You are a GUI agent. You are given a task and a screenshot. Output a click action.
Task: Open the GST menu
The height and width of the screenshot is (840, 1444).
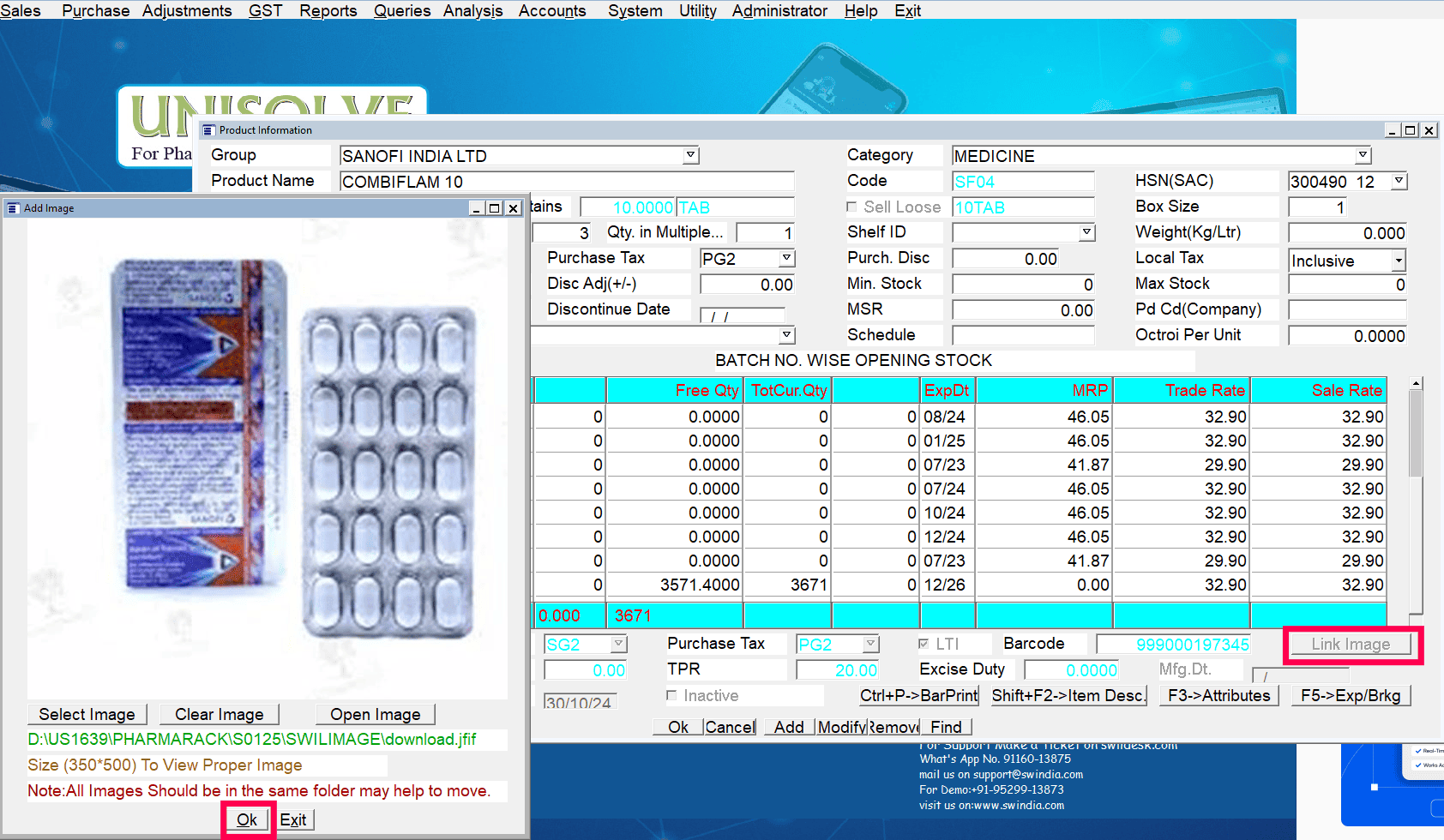[x=265, y=10]
